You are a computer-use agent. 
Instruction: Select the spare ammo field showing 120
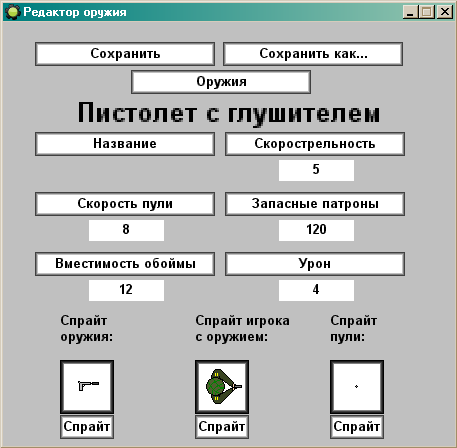point(316,230)
